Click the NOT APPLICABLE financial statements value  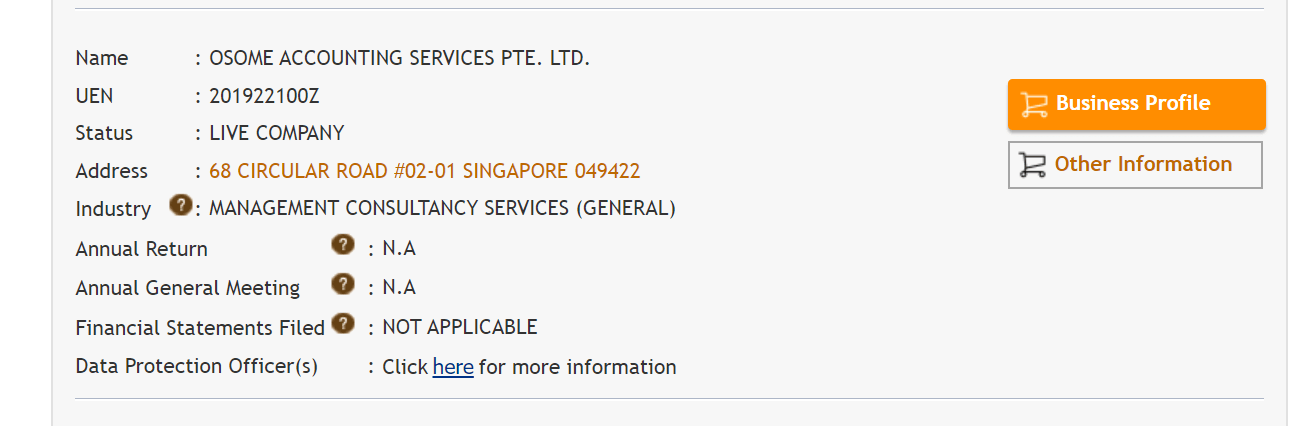pyautogui.click(x=460, y=327)
